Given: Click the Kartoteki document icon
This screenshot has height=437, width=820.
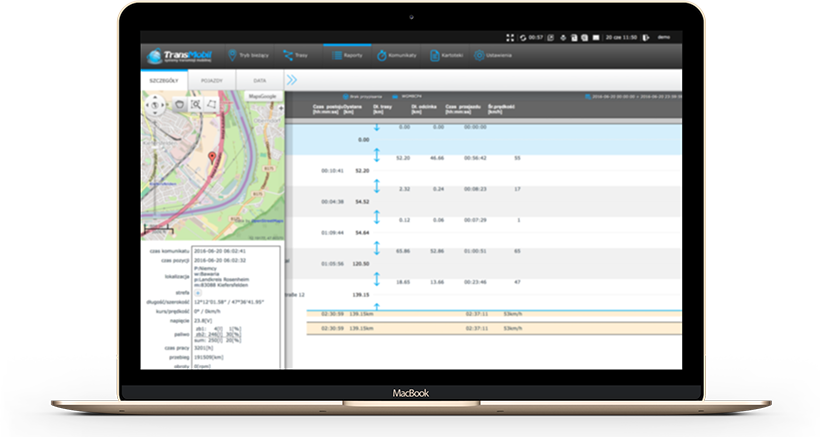Looking at the screenshot, I should coord(435,56).
